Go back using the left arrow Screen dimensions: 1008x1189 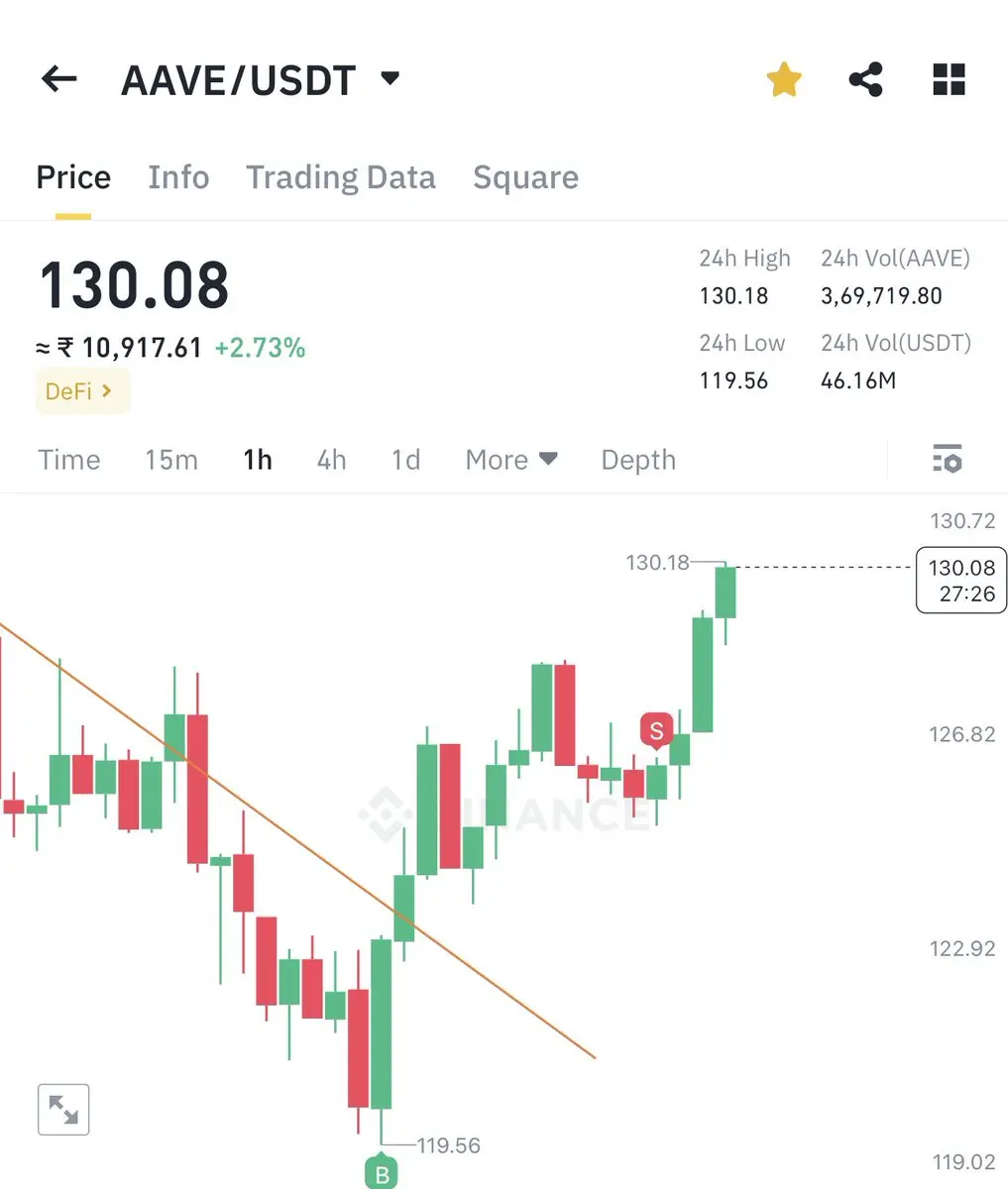[58, 79]
